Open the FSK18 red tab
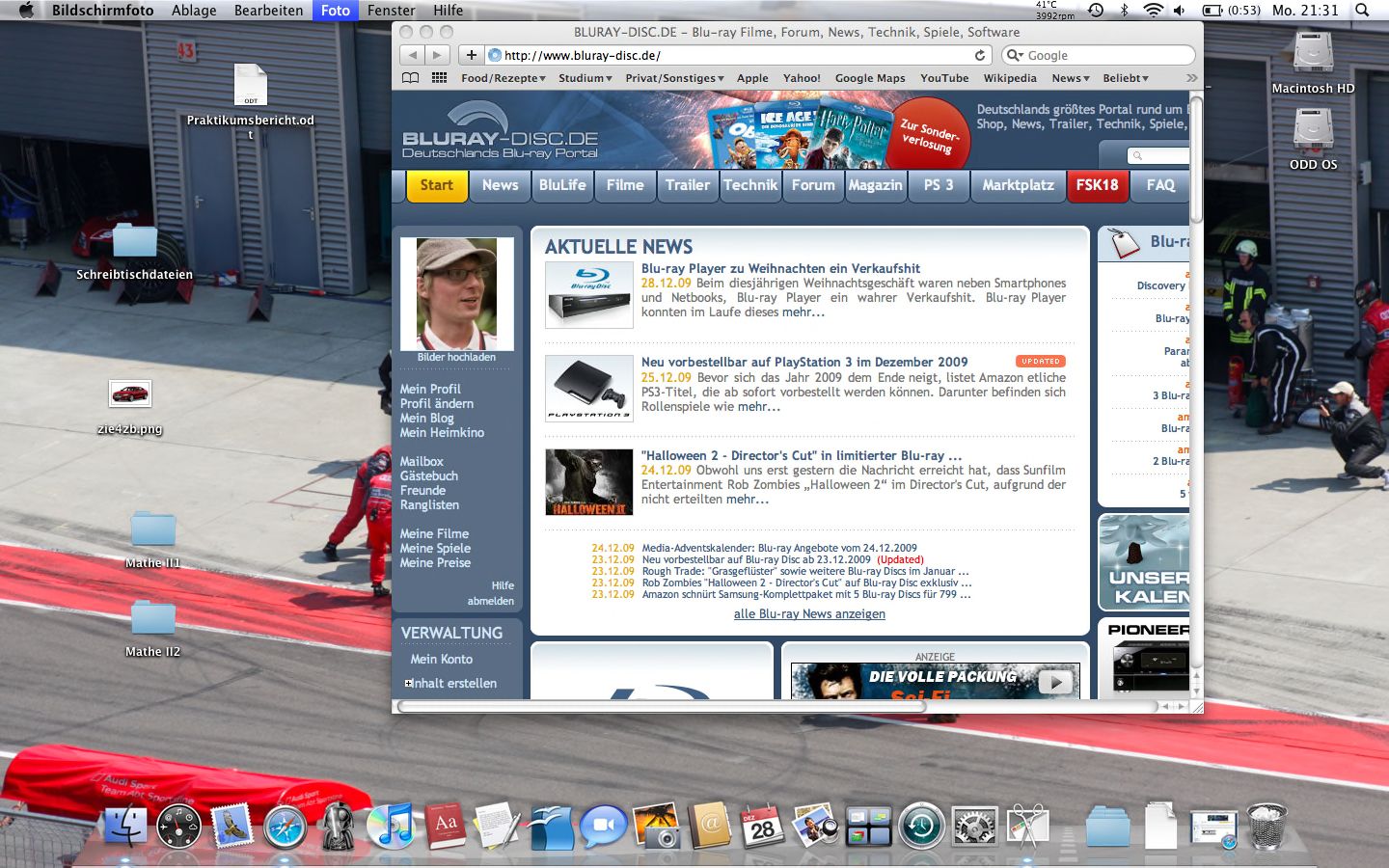The image size is (1389, 868). click(1097, 185)
